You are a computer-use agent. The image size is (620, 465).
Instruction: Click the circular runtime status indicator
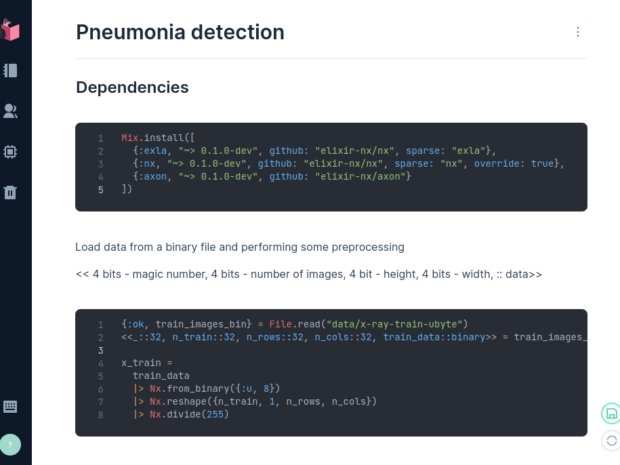tap(611, 440)
